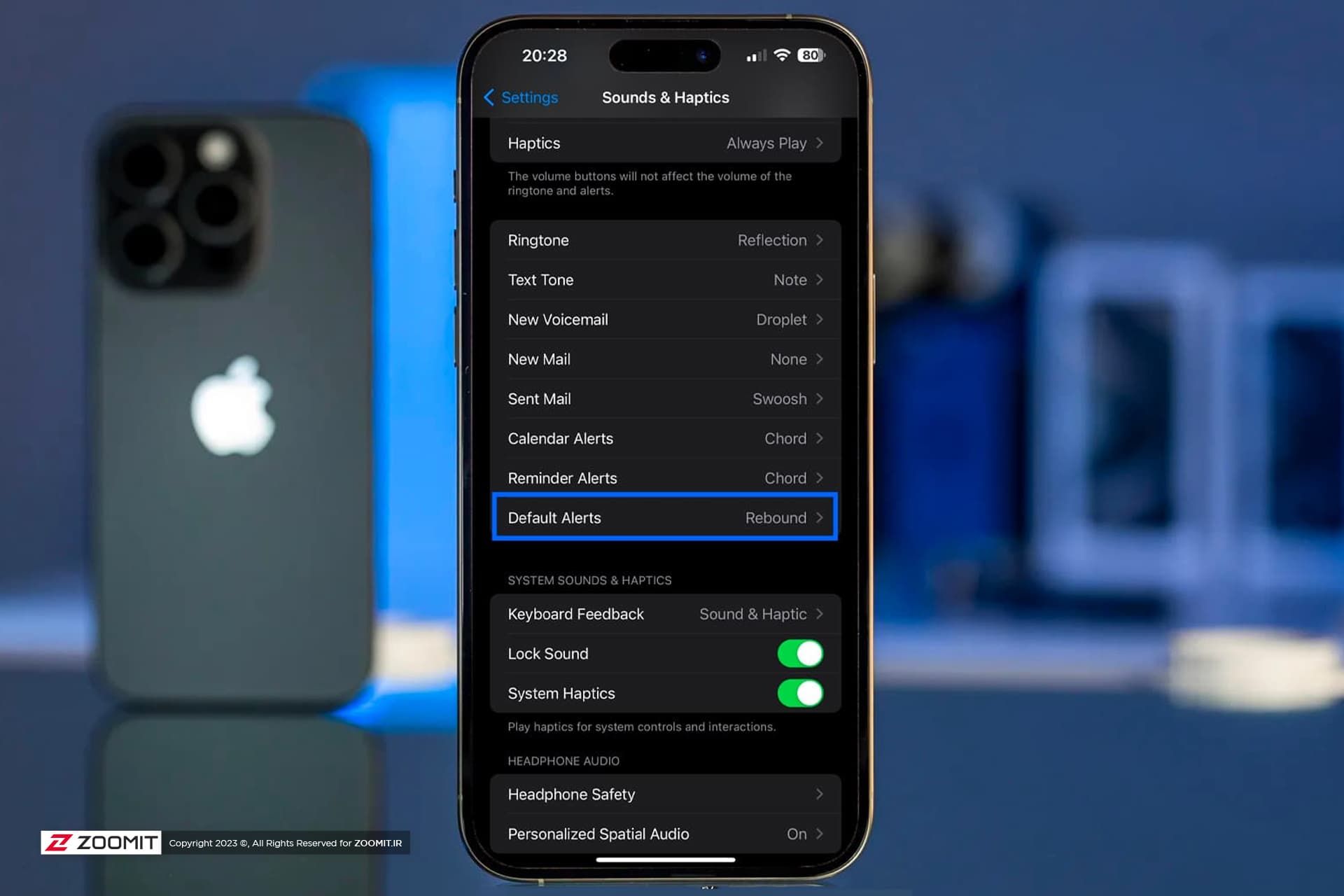Open the New Mail sound settings
1344x896 pixels.
[665, 359]
